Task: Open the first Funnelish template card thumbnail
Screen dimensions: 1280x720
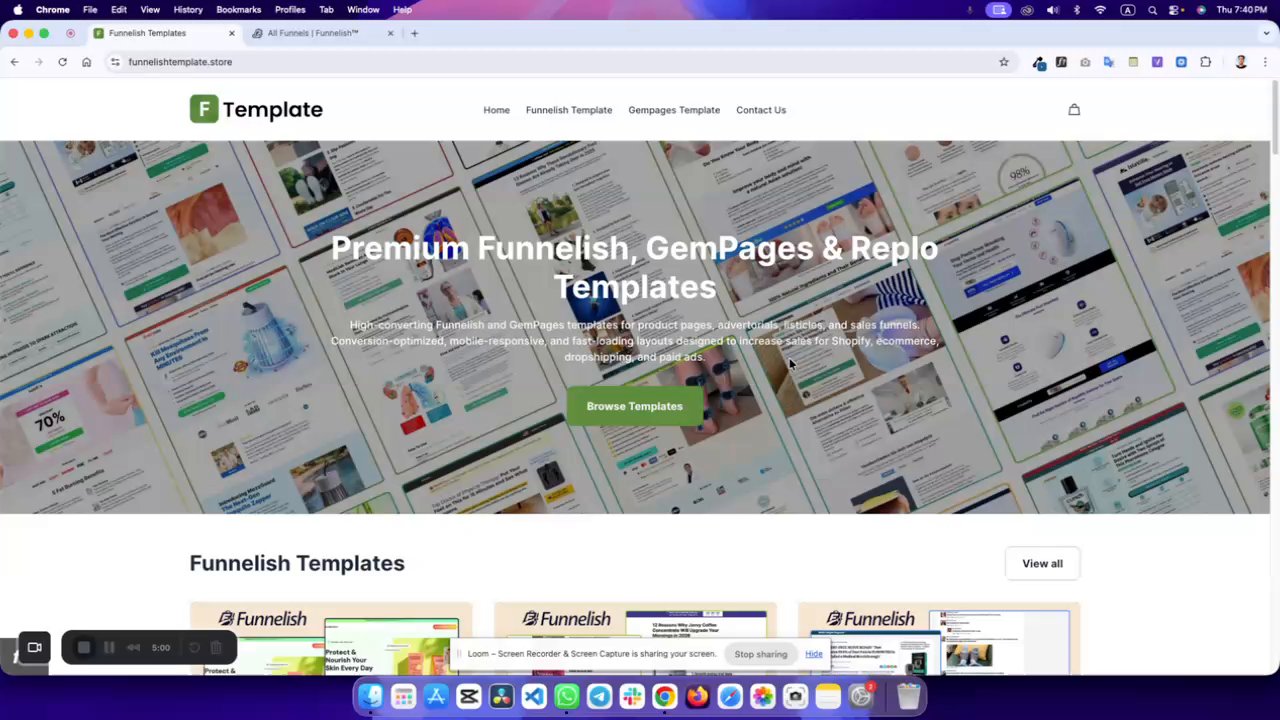Action: click(331, 639)
